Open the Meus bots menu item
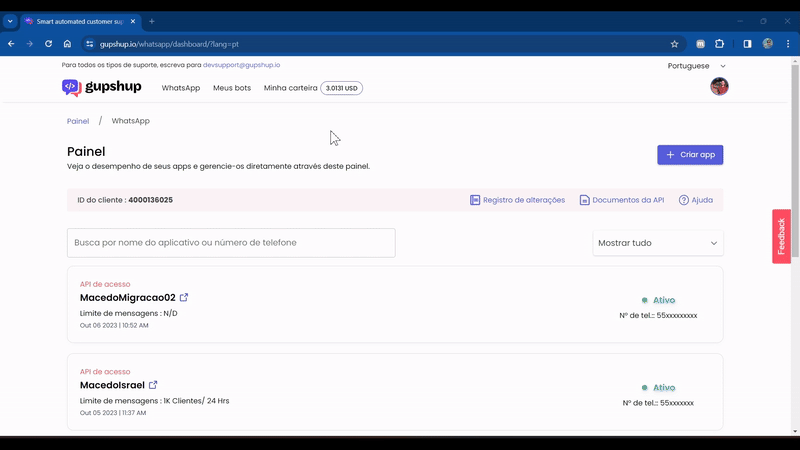Image resolution: width=800 pixels, height=450 pixels. coord(232,88)
